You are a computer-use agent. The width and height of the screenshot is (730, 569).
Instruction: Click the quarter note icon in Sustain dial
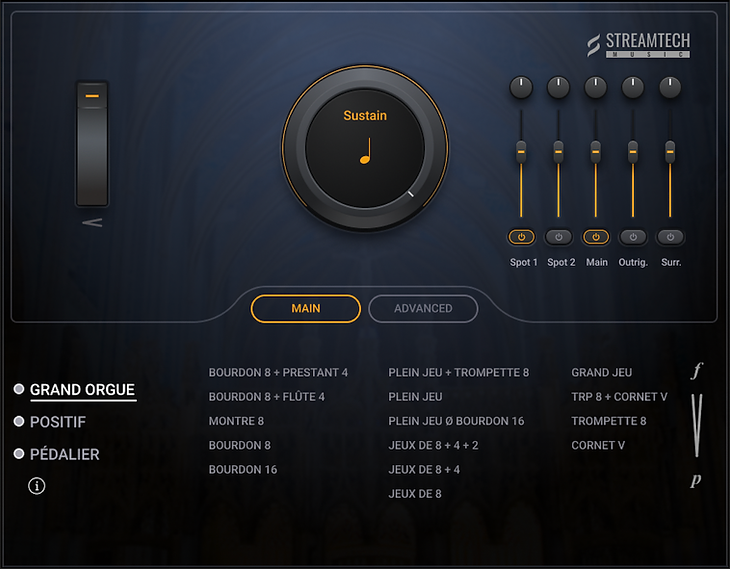pos(366,151)
